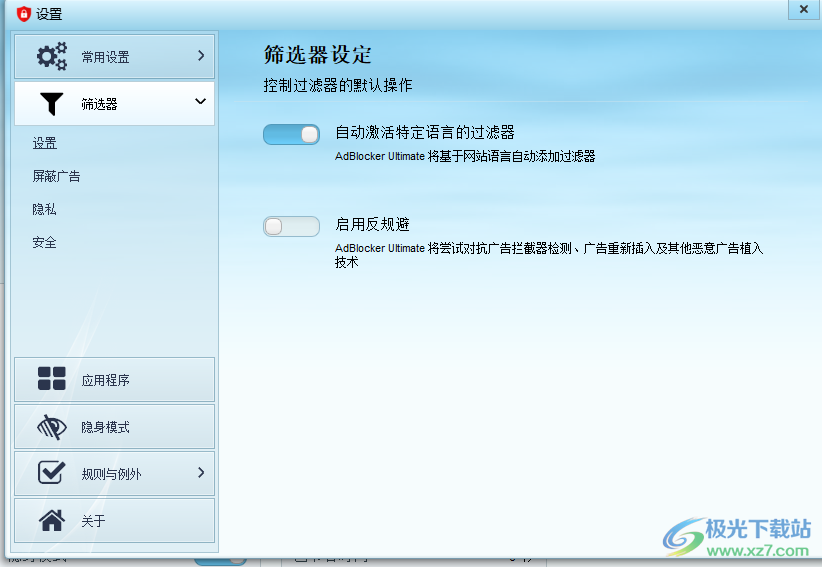Viewport: 822px width, 567px height.
Task: Open the 设置 filter submenu item
Action: pos(45,143)
